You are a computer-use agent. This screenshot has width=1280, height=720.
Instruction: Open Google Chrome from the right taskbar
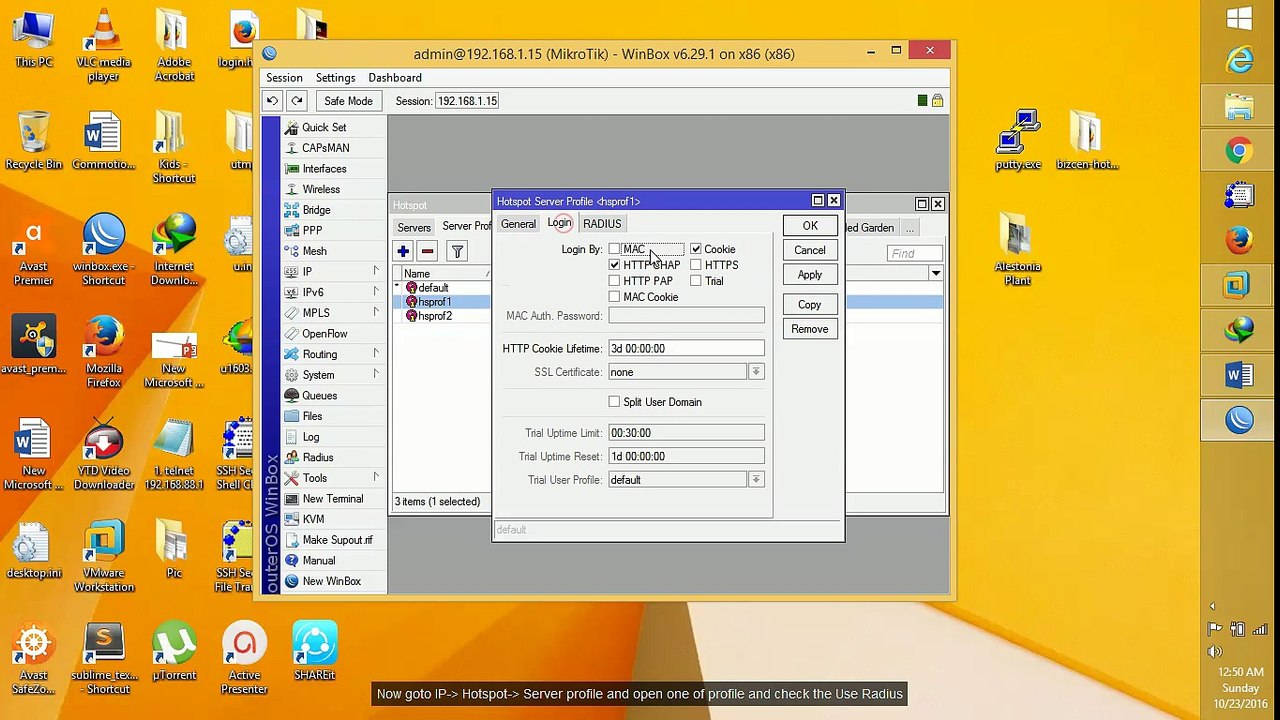1239,152
